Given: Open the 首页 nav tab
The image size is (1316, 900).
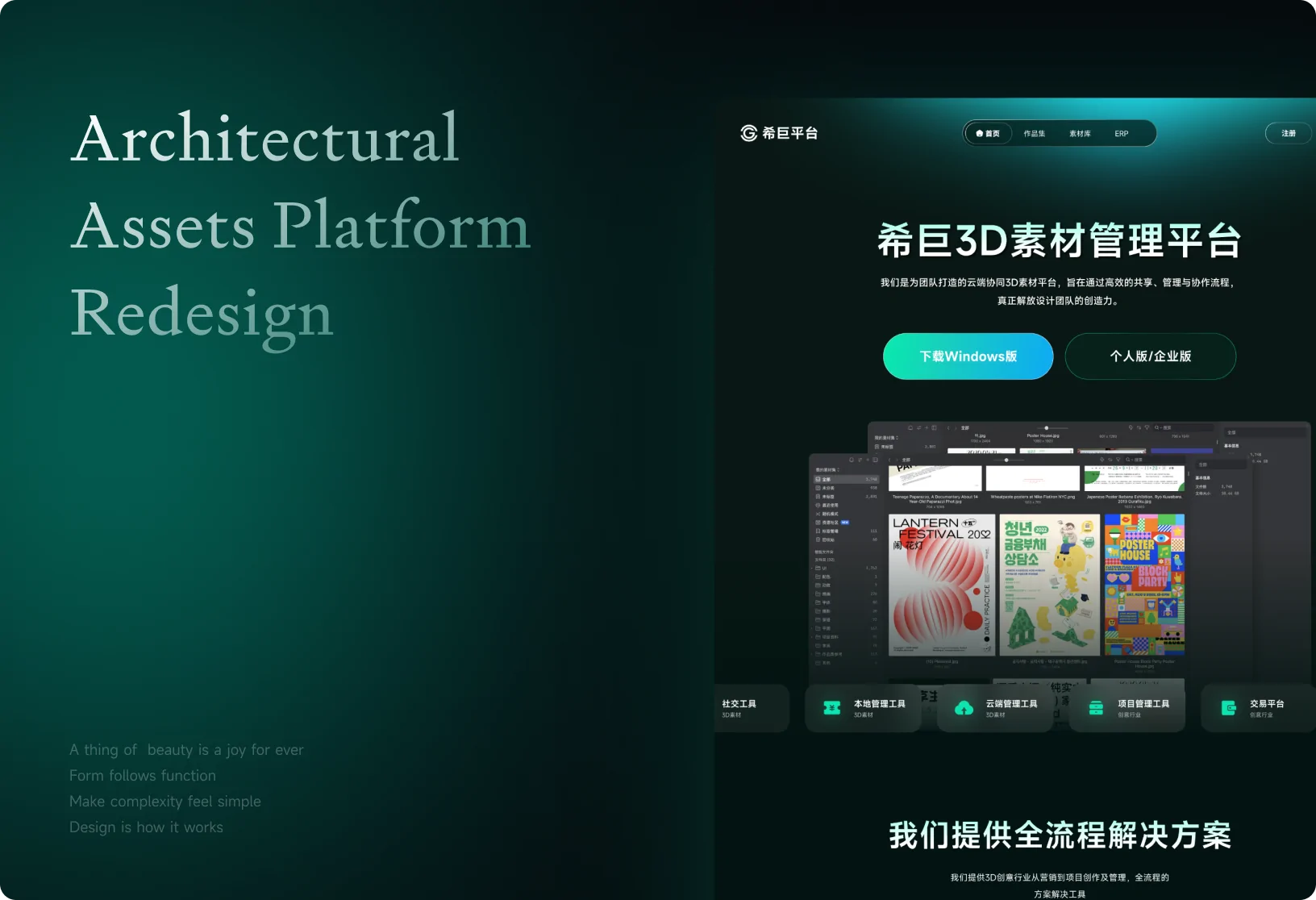Looking at the screenshot, I should (988, 133).
